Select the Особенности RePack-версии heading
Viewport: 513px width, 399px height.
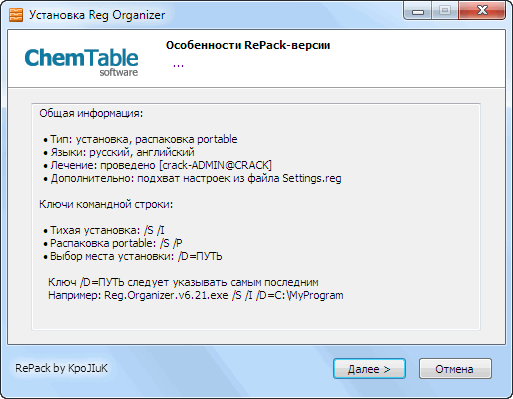click(x=248, y=45)
